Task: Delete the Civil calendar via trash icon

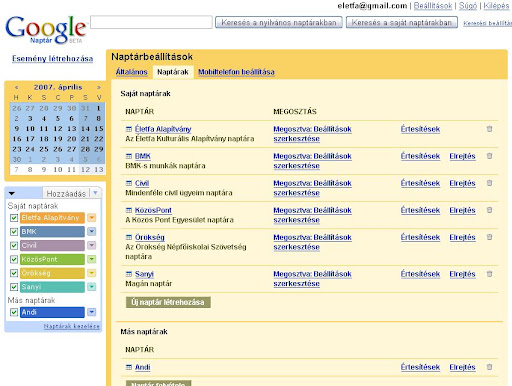Action: click(x=489, y=183)
